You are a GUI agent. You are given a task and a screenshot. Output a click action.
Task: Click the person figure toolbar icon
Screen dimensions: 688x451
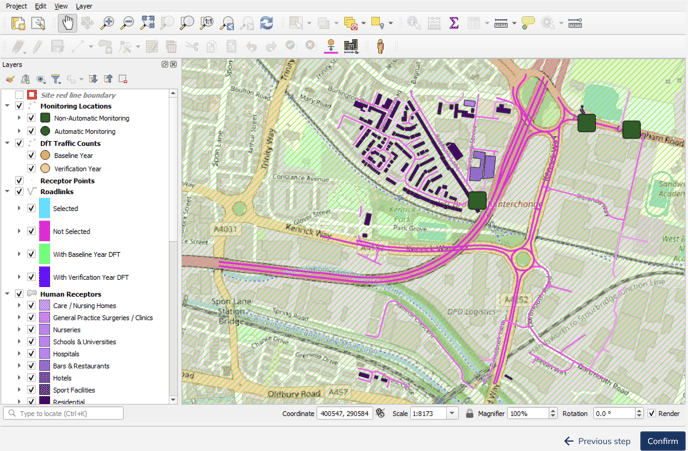[x=381, y=46]
